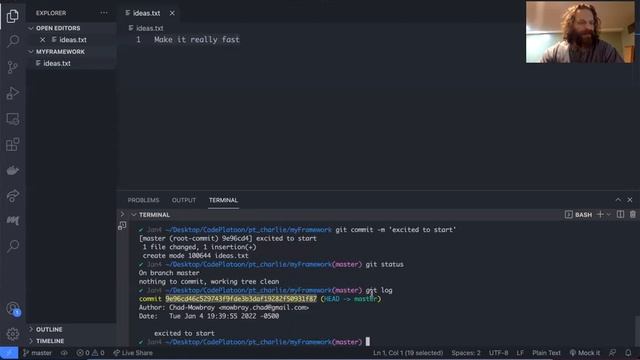
Task: Open the Remote Explorer view
Action: coord(13,119)
